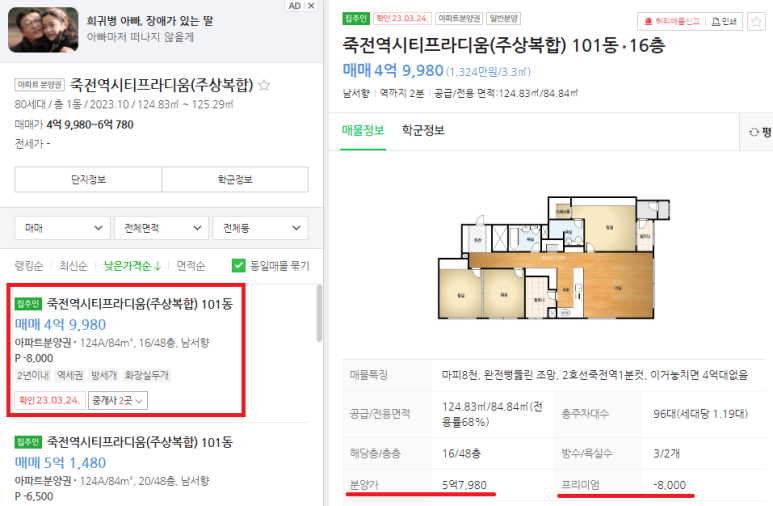Screen dimensions: 773x506
Task: Click the 단지정보 button
Action: [x=88, y=180]
